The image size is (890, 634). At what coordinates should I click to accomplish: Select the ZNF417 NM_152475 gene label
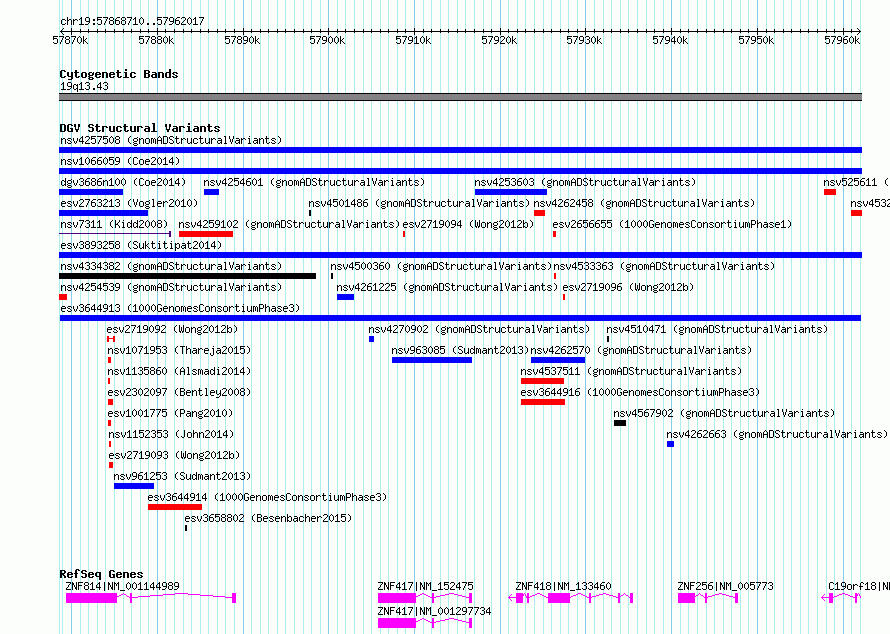425,586
